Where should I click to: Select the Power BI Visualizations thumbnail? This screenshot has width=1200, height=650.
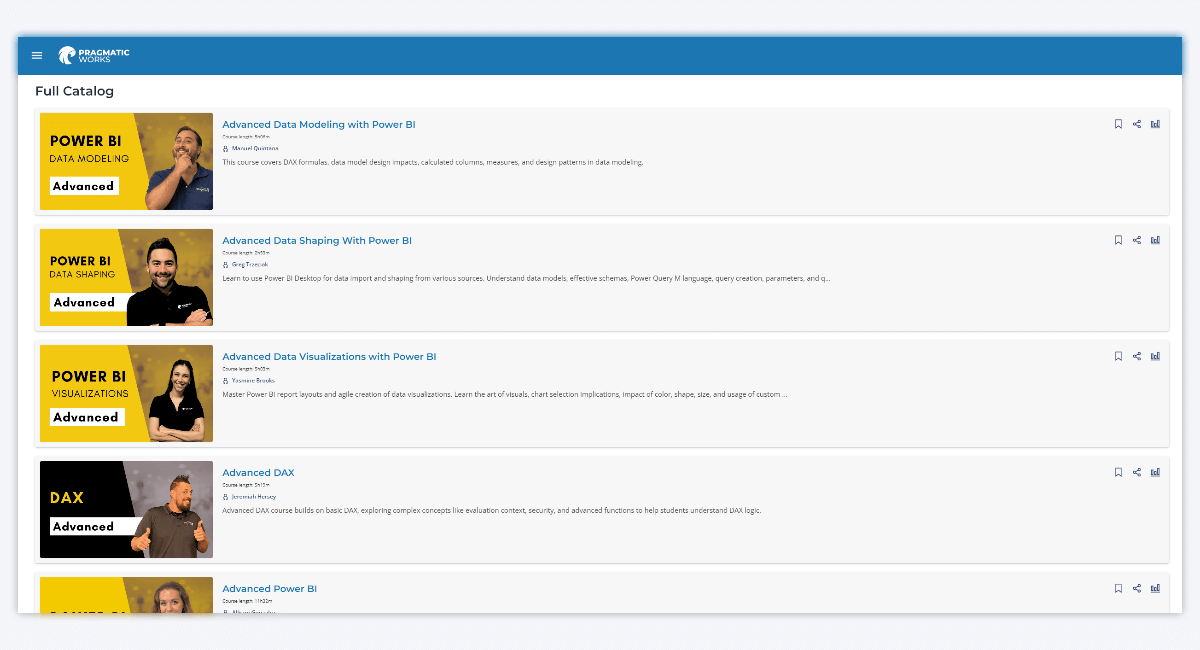point(126,393)
